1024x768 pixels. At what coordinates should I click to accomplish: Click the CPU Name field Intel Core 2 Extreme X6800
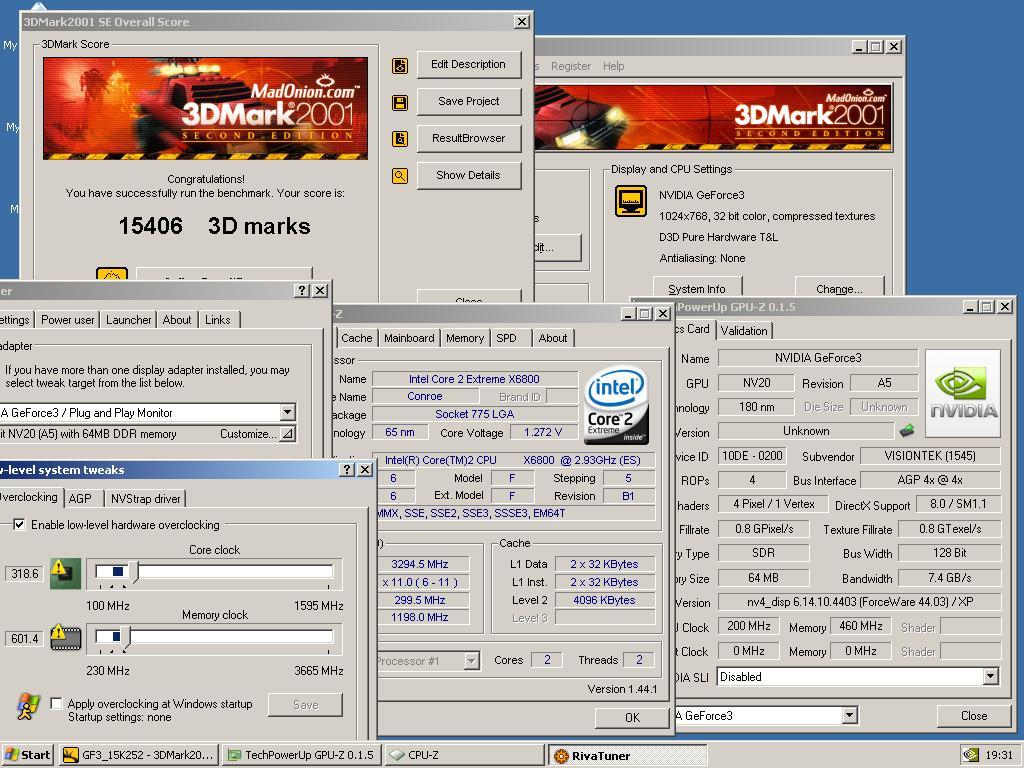coord(474,379)
